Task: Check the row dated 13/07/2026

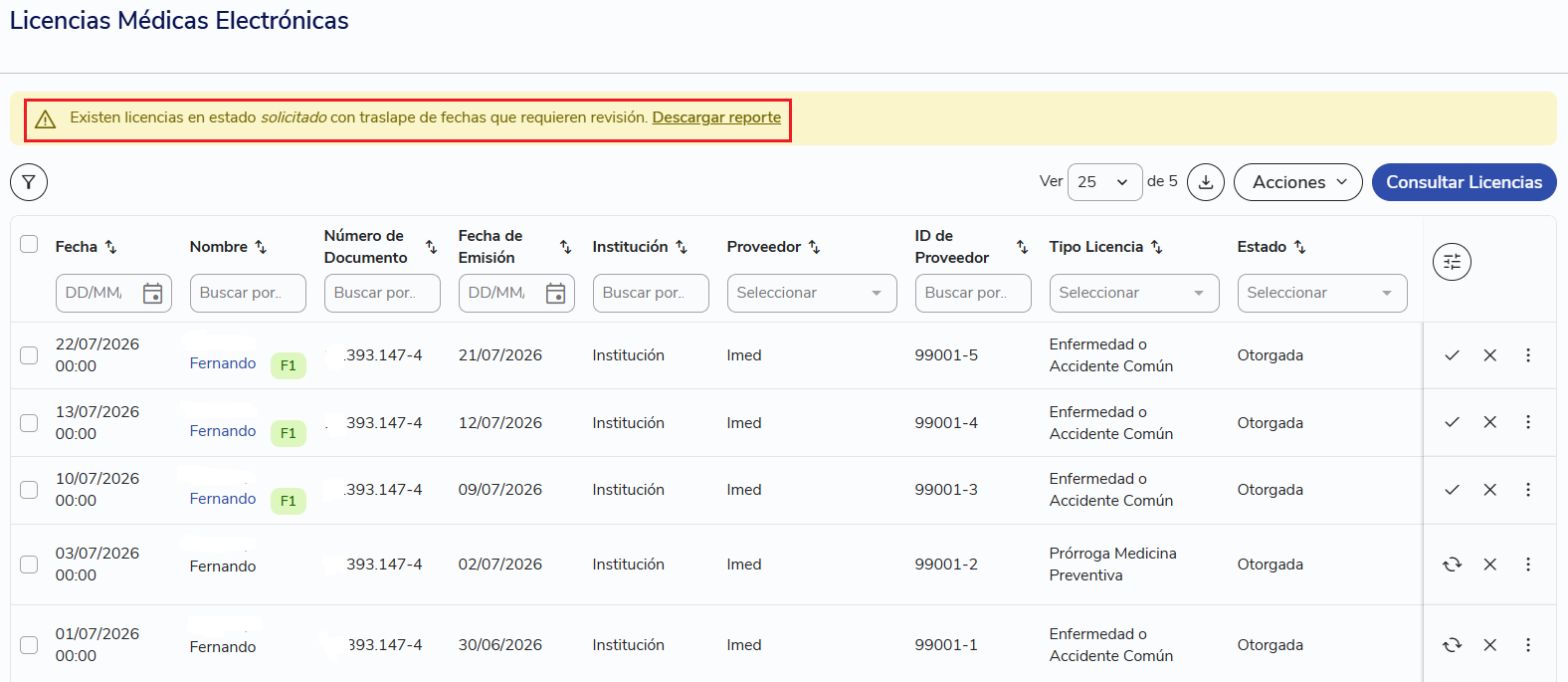Action: [x=29, y=423]
